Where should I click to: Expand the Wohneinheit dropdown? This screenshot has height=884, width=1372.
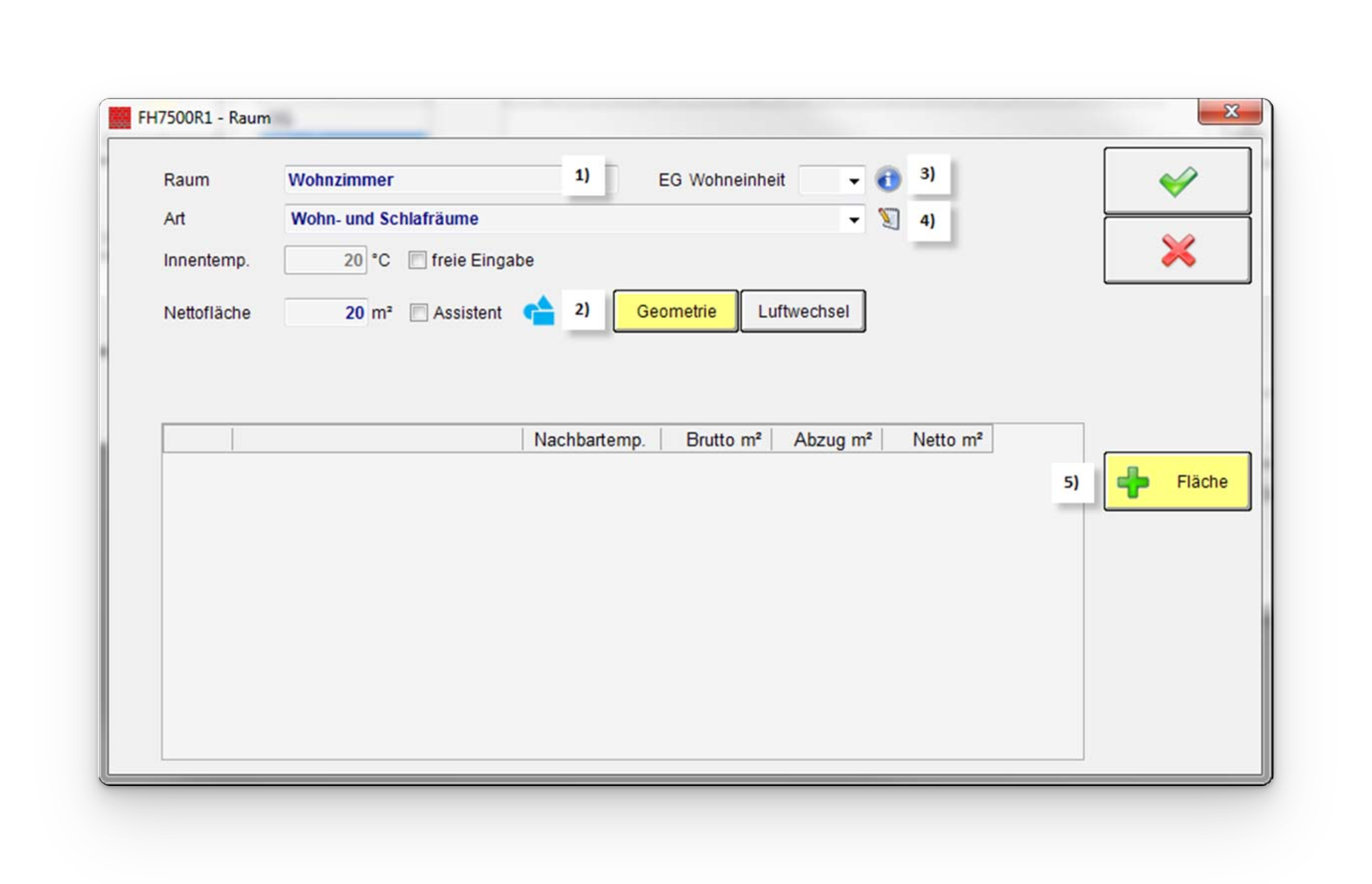pyautogui.click(x=854, y=181)
